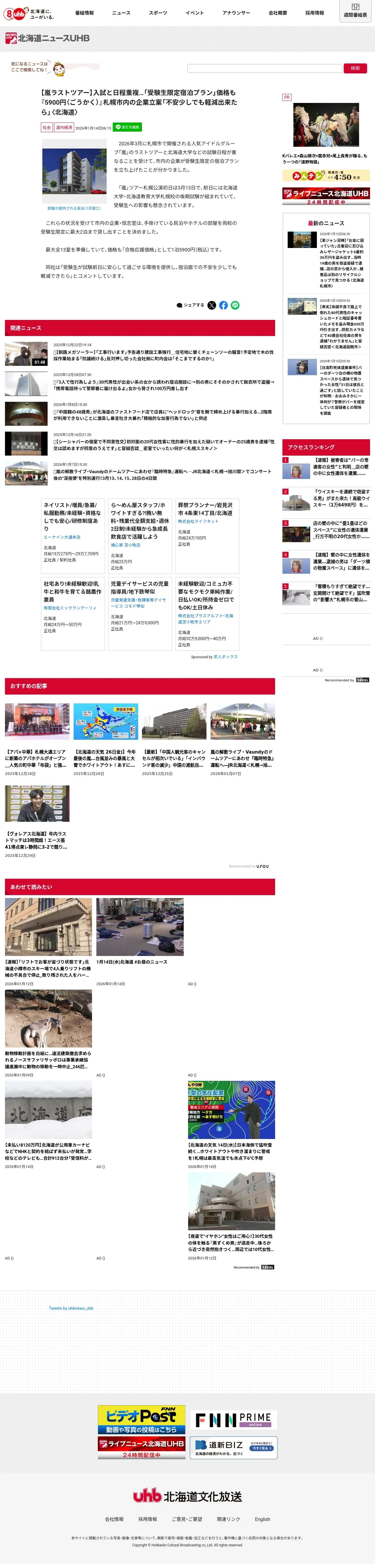Open ニュース in top navigation
The height and width of the screenshot is (1568, 375).
click(121, 13)
